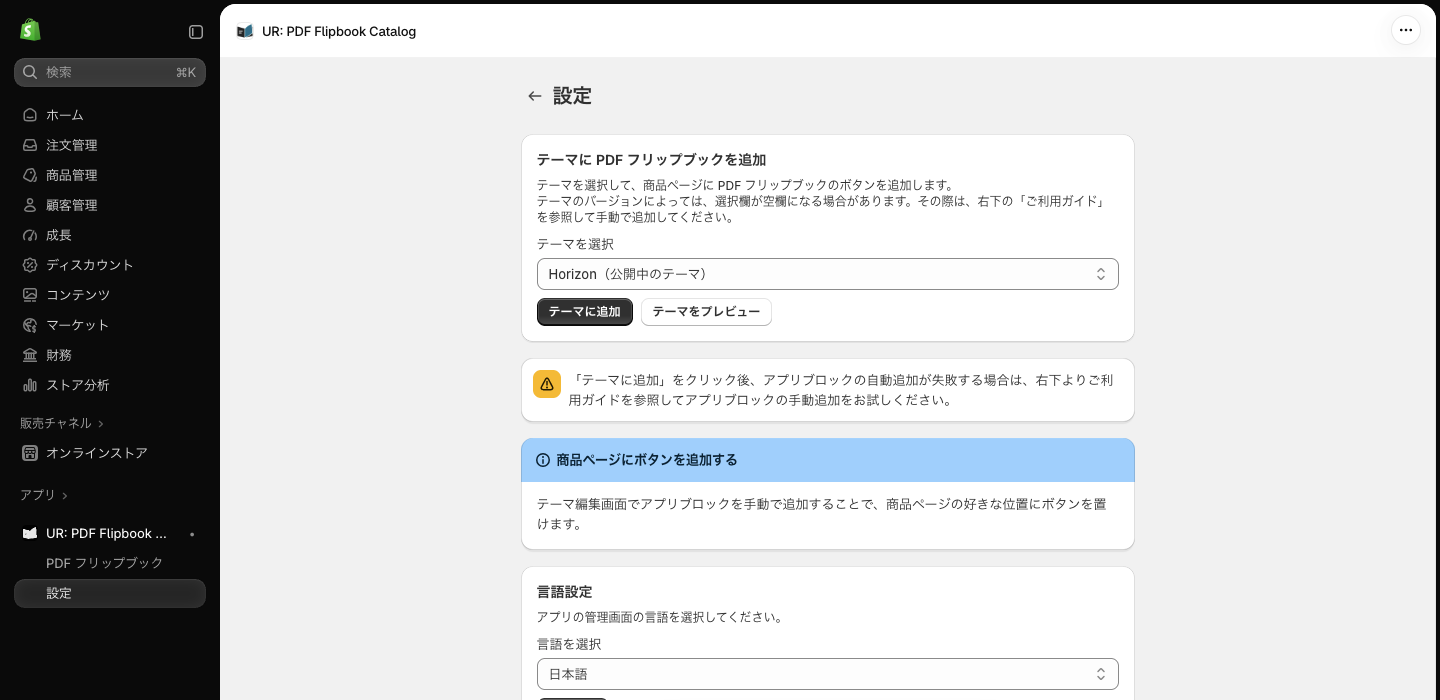The width and height of the screenshot is (1440, 700).
Task: Click the 商品ページにボタンを追加する banner
Action: (x=828, y=460)
